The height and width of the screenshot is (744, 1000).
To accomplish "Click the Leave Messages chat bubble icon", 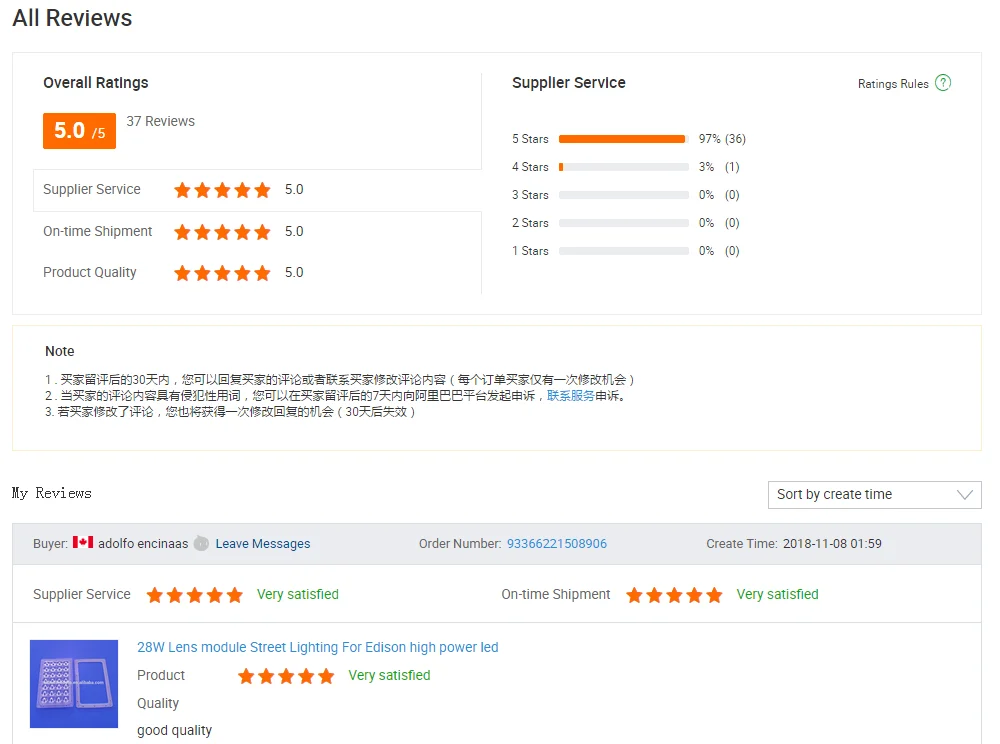I will [201, 543].
